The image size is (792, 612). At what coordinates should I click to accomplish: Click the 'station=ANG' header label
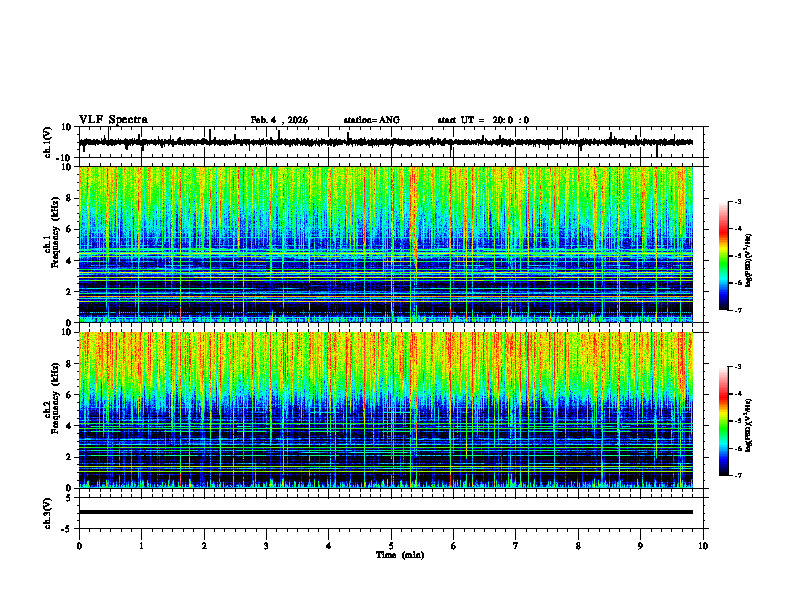372,120
